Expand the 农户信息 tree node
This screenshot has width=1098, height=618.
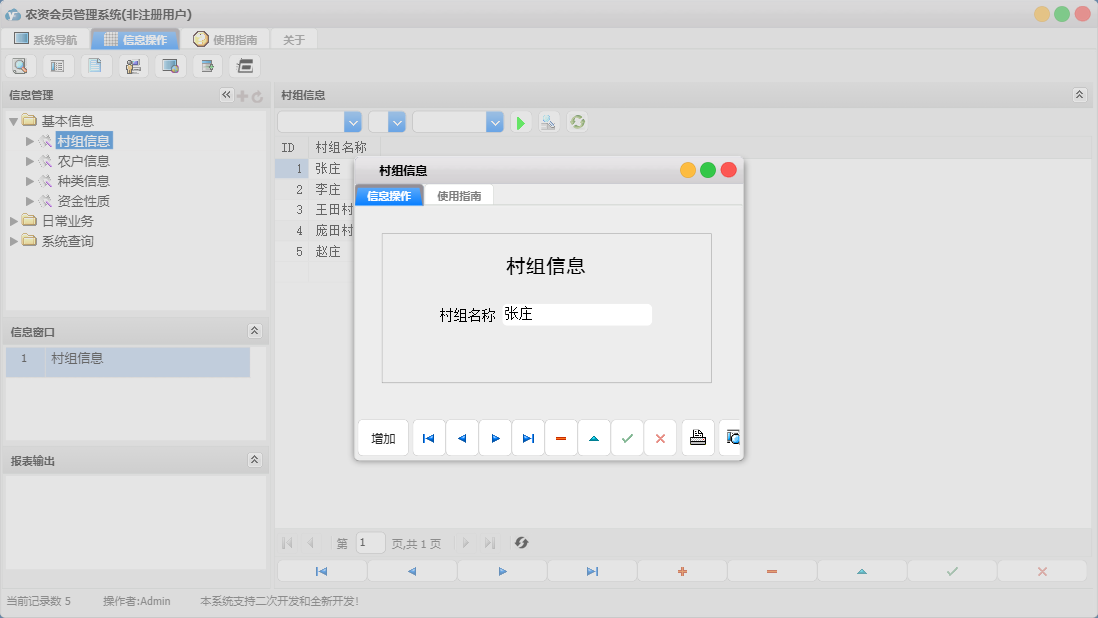coord(30,160)
